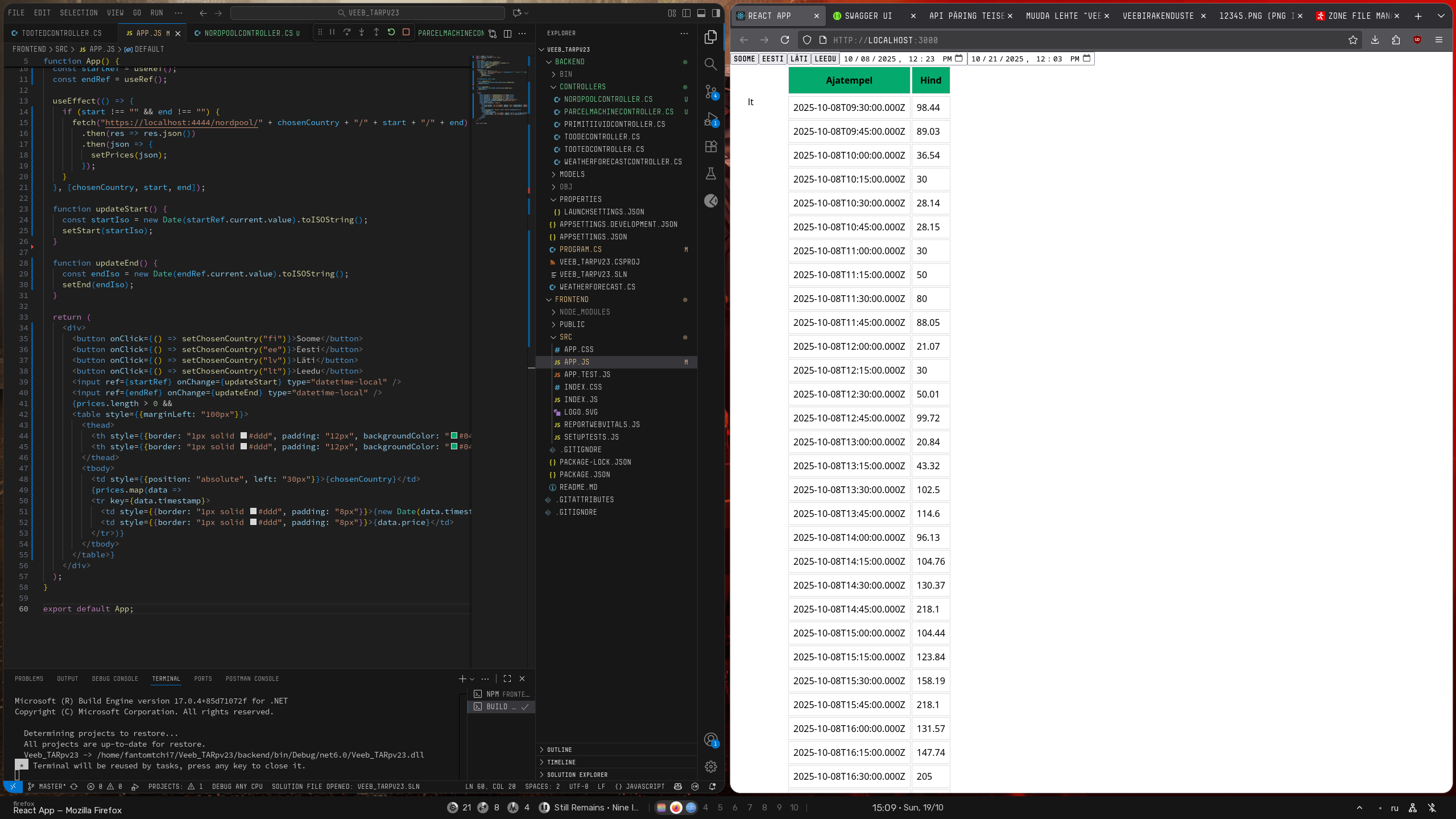Split the editor to the right
1456x819 pixels.
point(507,34)
